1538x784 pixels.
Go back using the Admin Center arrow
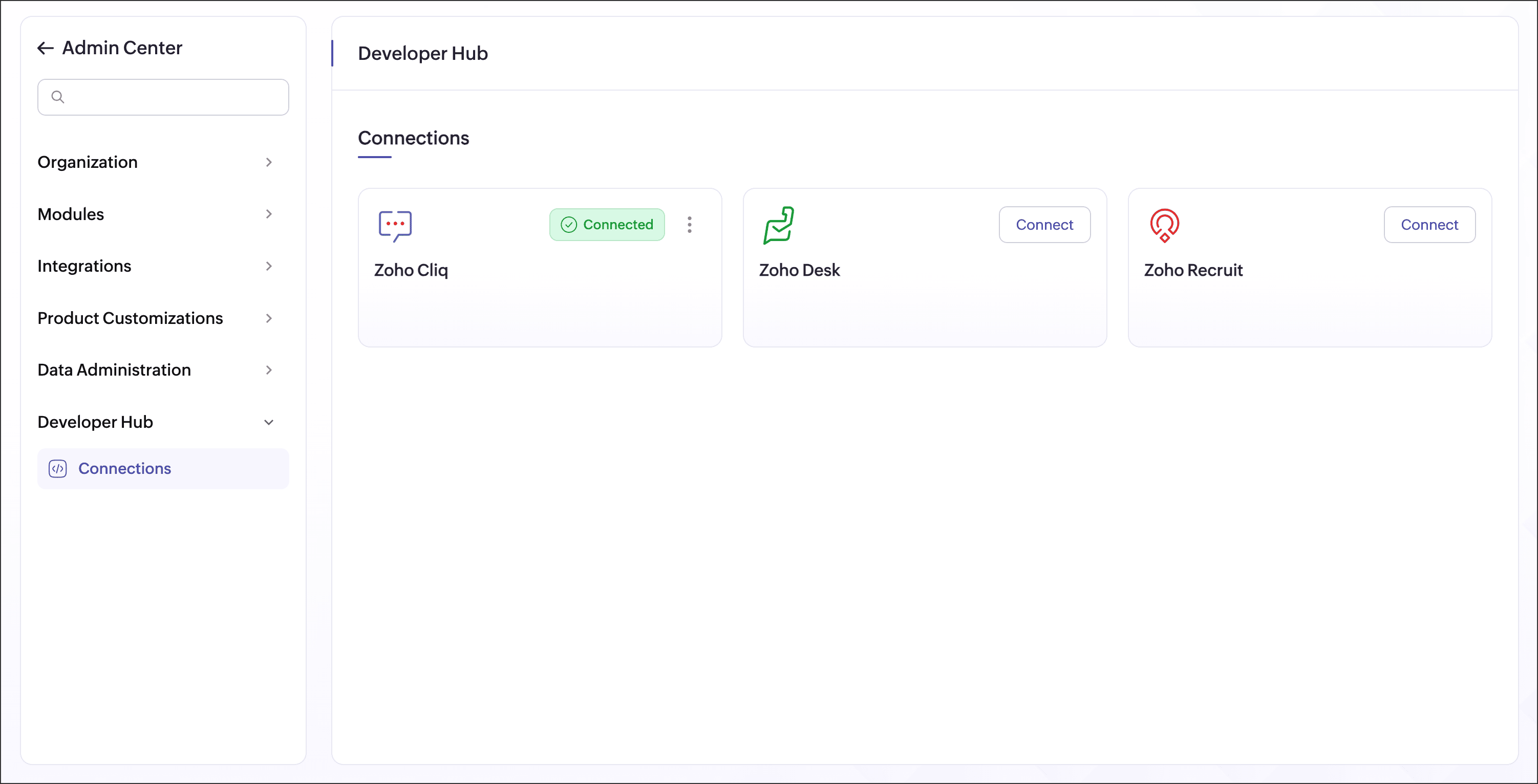[x=46, y=48]
